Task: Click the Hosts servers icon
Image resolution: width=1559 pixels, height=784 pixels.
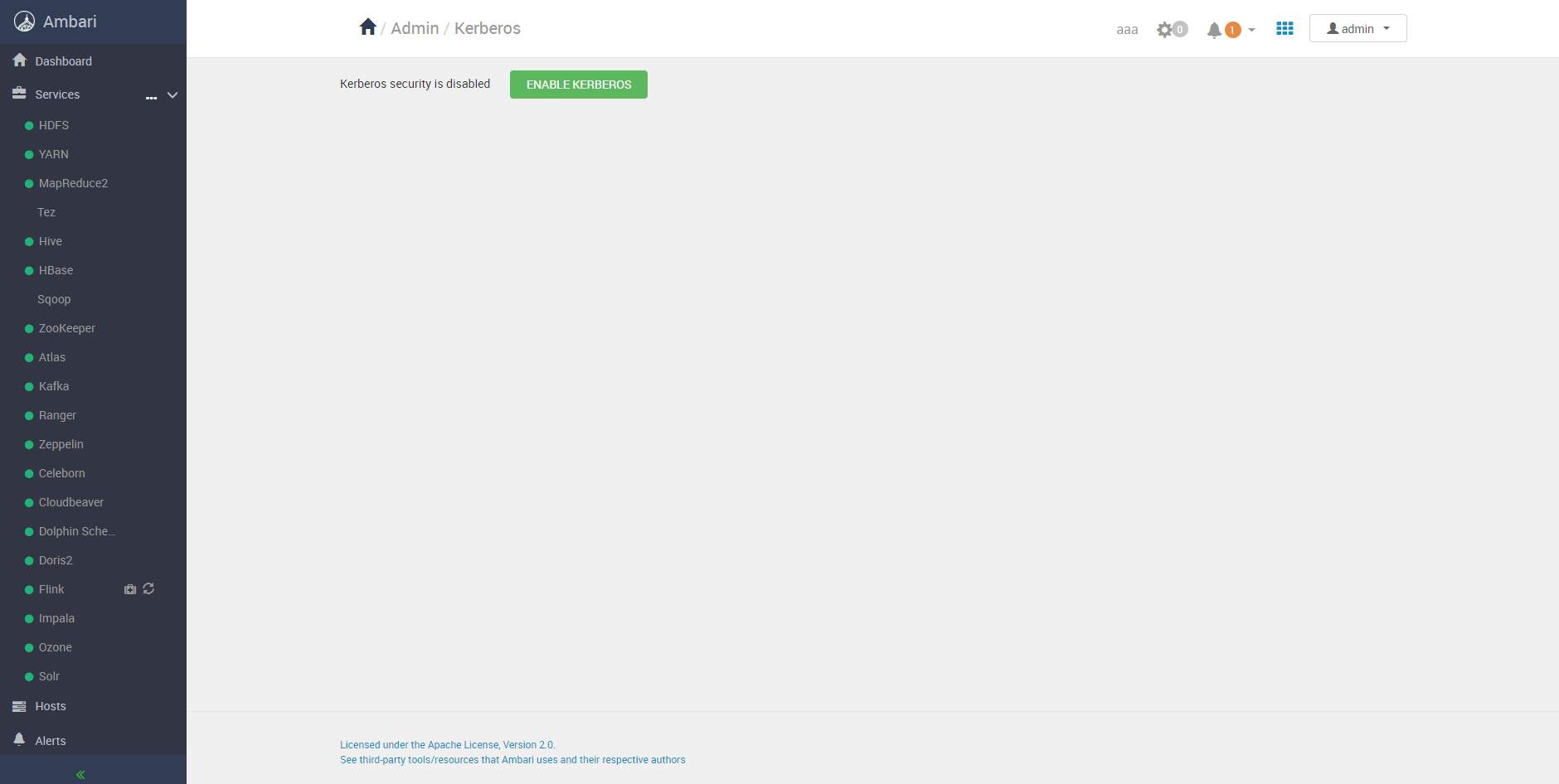Action: point(19,706)
